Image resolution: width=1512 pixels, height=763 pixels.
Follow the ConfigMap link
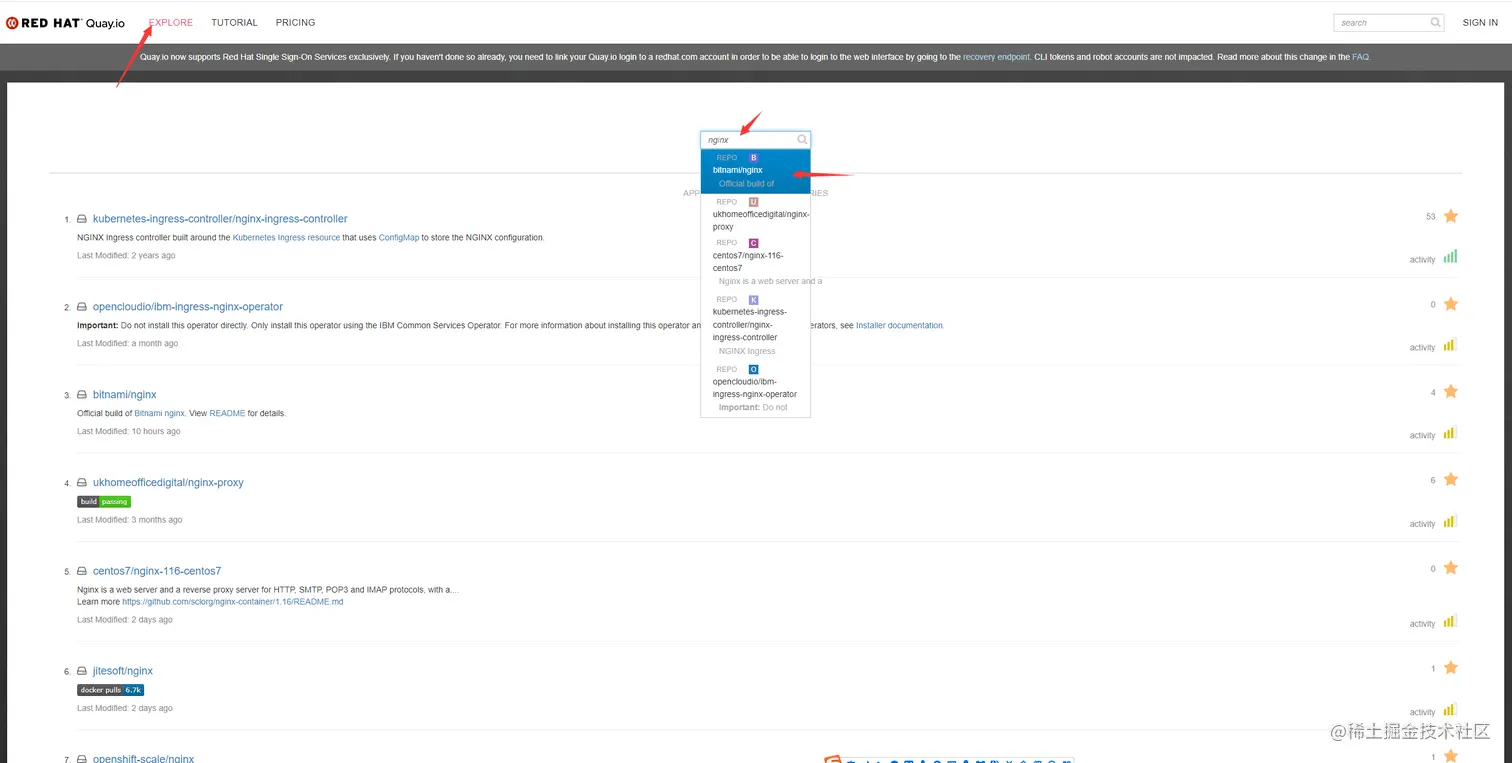[x=398, y=238]
